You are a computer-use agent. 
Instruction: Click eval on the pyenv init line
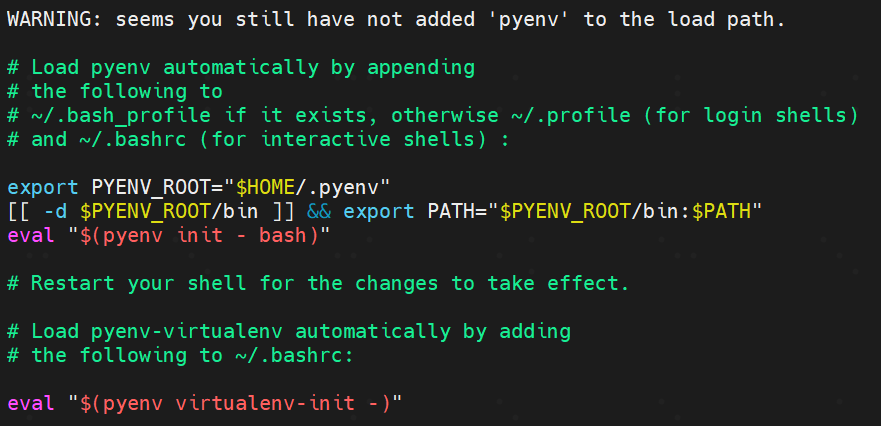coord(31,235)
